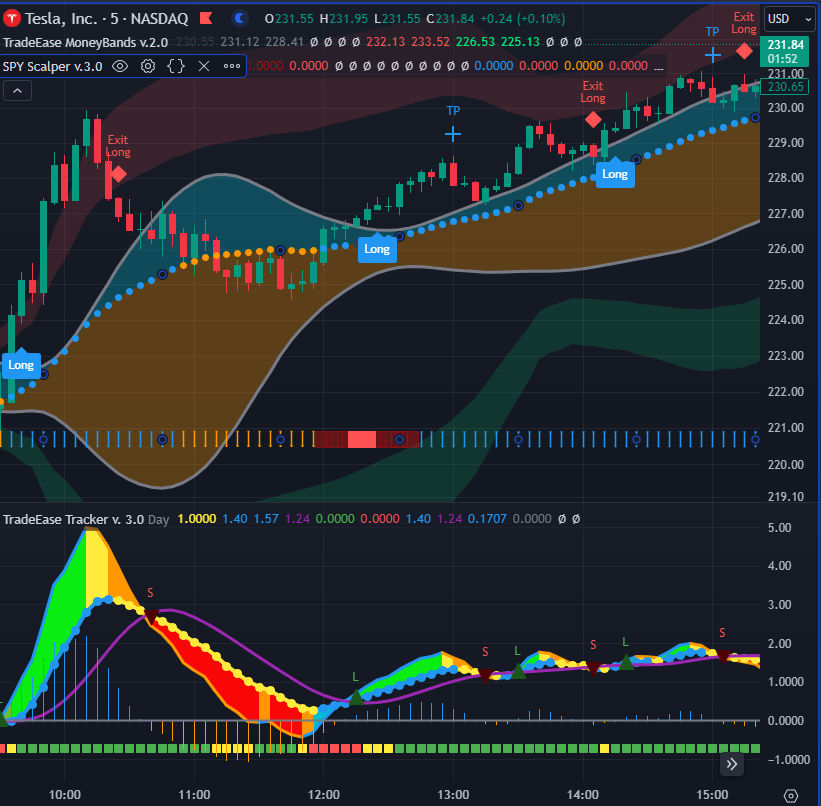The height and width of the screenshot is (806, 821).
Task: Click the 10:00 time axis label
Action: pyautogui.click(x=64, y=795)
